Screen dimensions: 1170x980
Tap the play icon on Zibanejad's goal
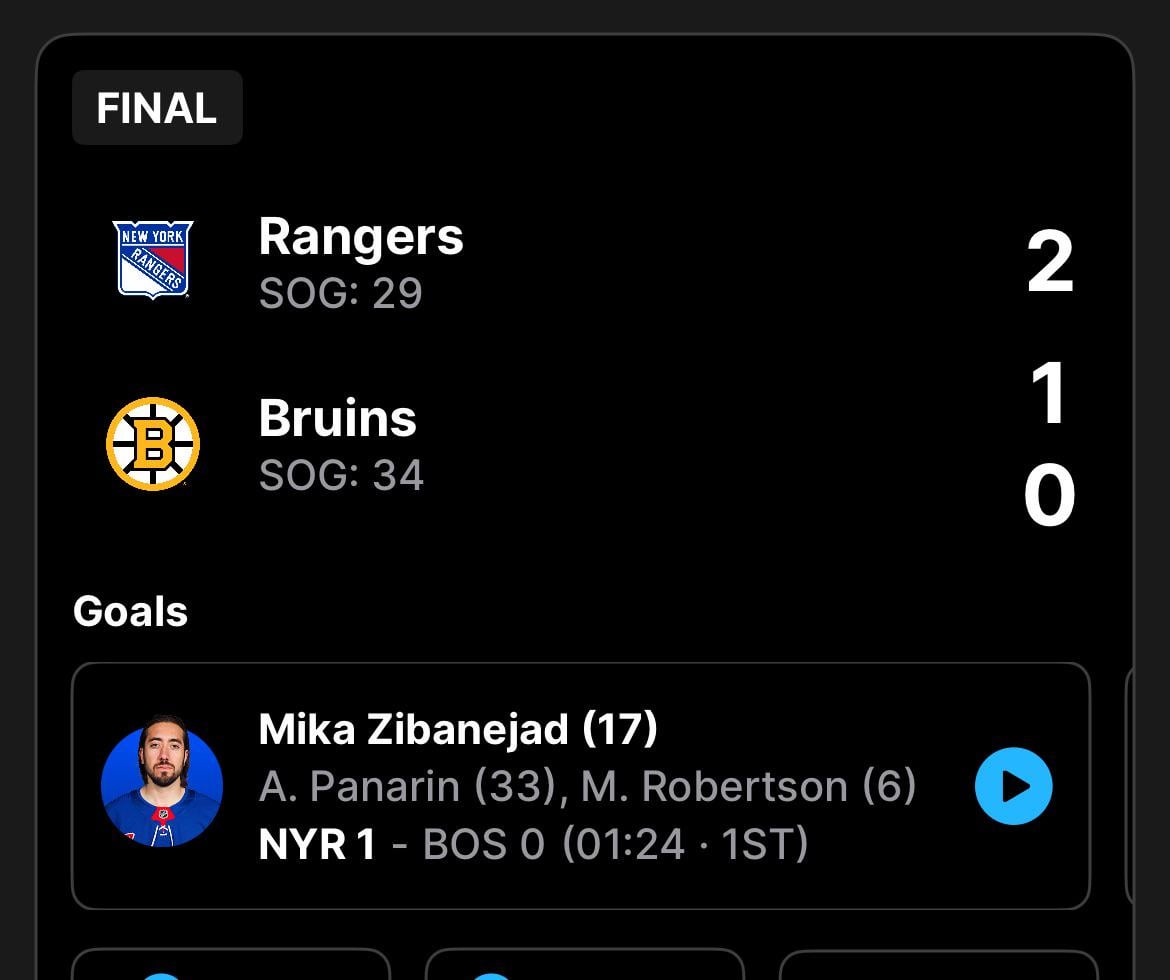pos(1014,787)
